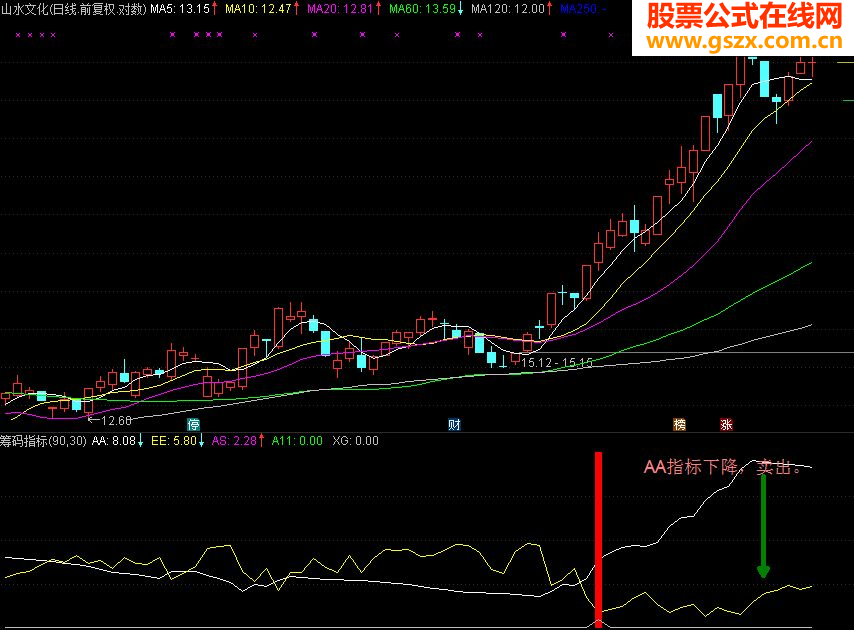Click the 财 (financial report) info marker
Screen dimensions: 854x630
[454, 425]
